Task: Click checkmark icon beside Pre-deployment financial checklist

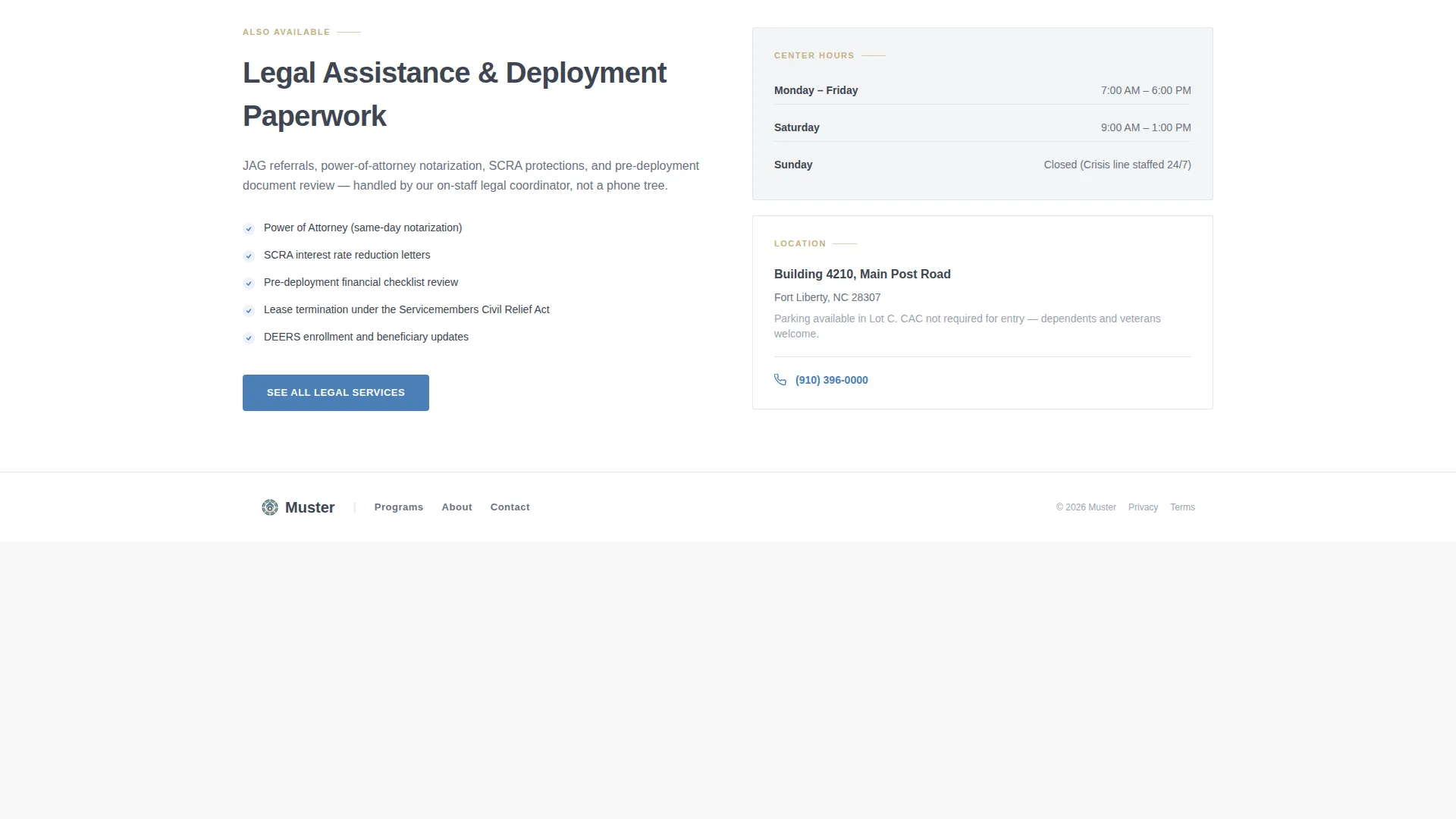Action: tap(249, 284)
